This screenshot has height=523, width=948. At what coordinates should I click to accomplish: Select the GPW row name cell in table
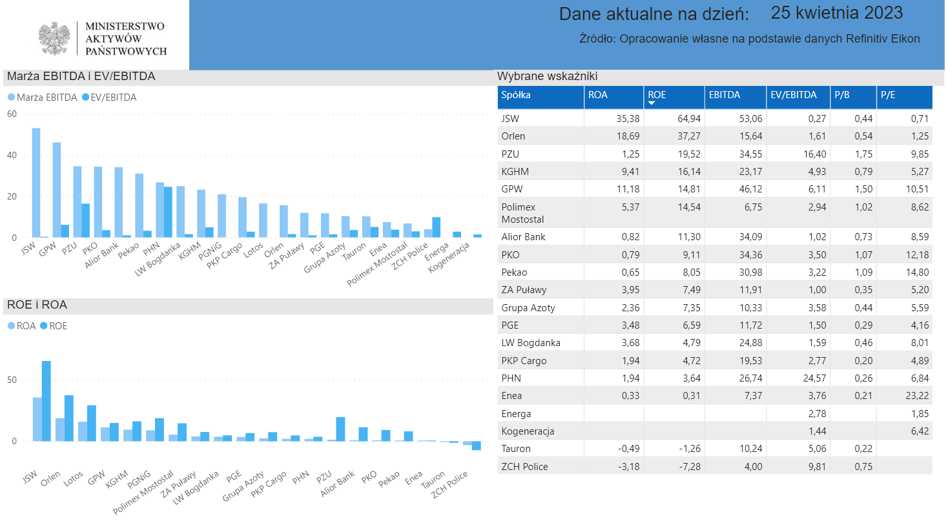pyautogui.click(x=541, y=189)
